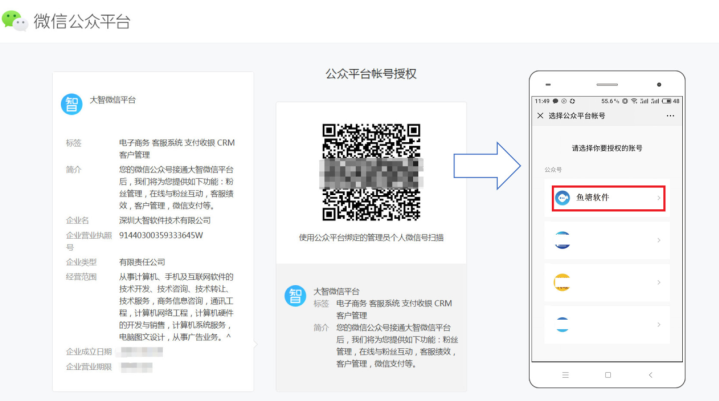Click the 公众平台帐号授权 heading

click(371, 74)
